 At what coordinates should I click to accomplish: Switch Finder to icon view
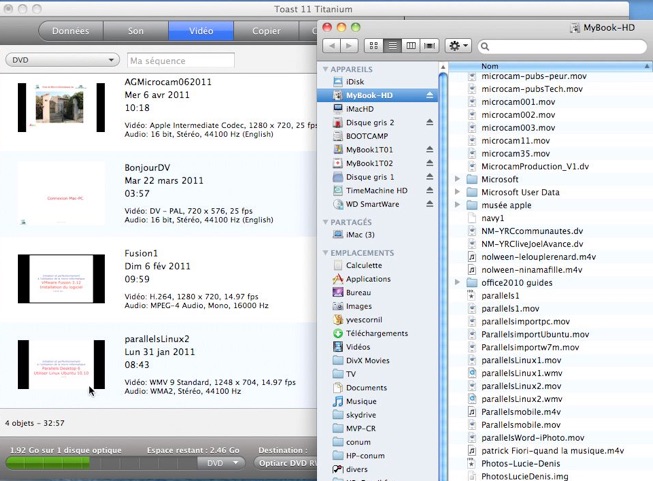tap(374, 46)
